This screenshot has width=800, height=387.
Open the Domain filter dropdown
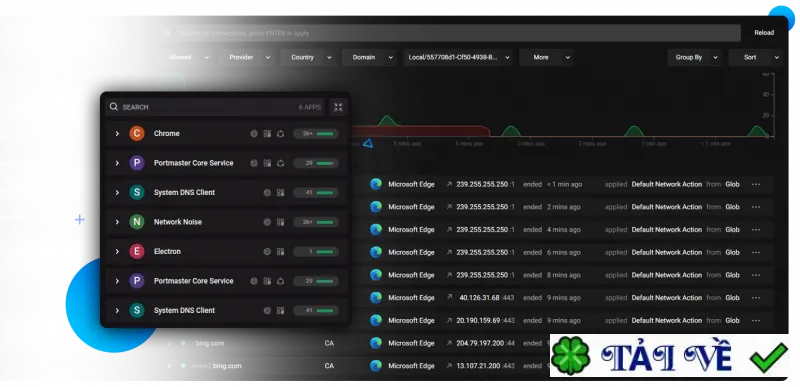point(369,58)
